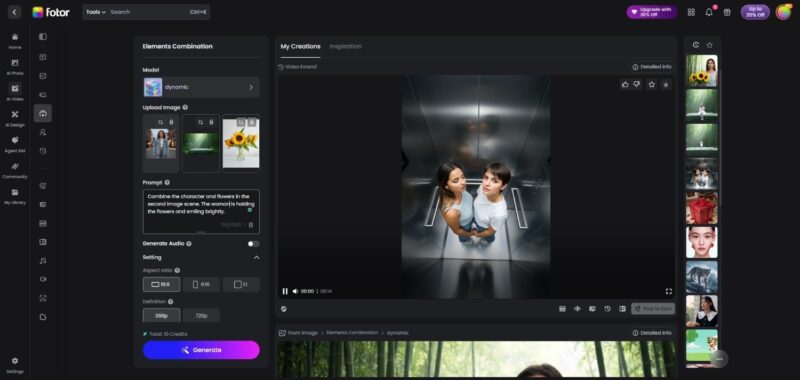Open Detailed Info above the elevator video
Screen dimensions: 800x380
click(x=652, y=67)
